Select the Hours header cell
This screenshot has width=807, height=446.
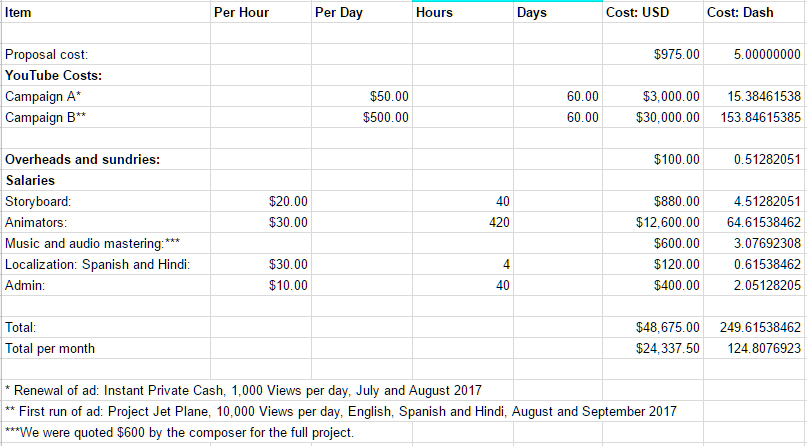[x=463, y=12]
